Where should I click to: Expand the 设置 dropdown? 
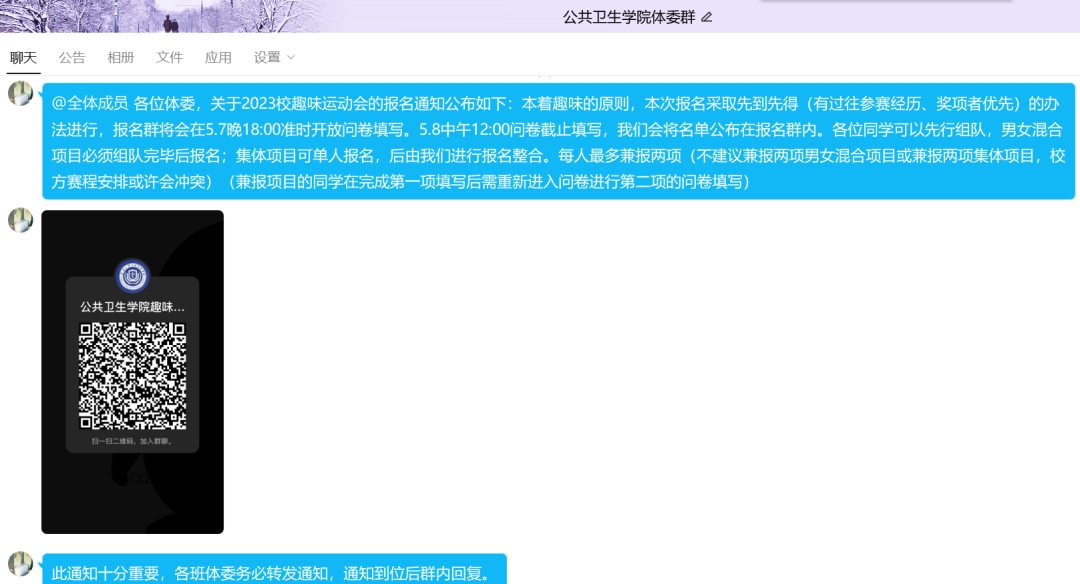pyautogui.click(x=274, y=58)
